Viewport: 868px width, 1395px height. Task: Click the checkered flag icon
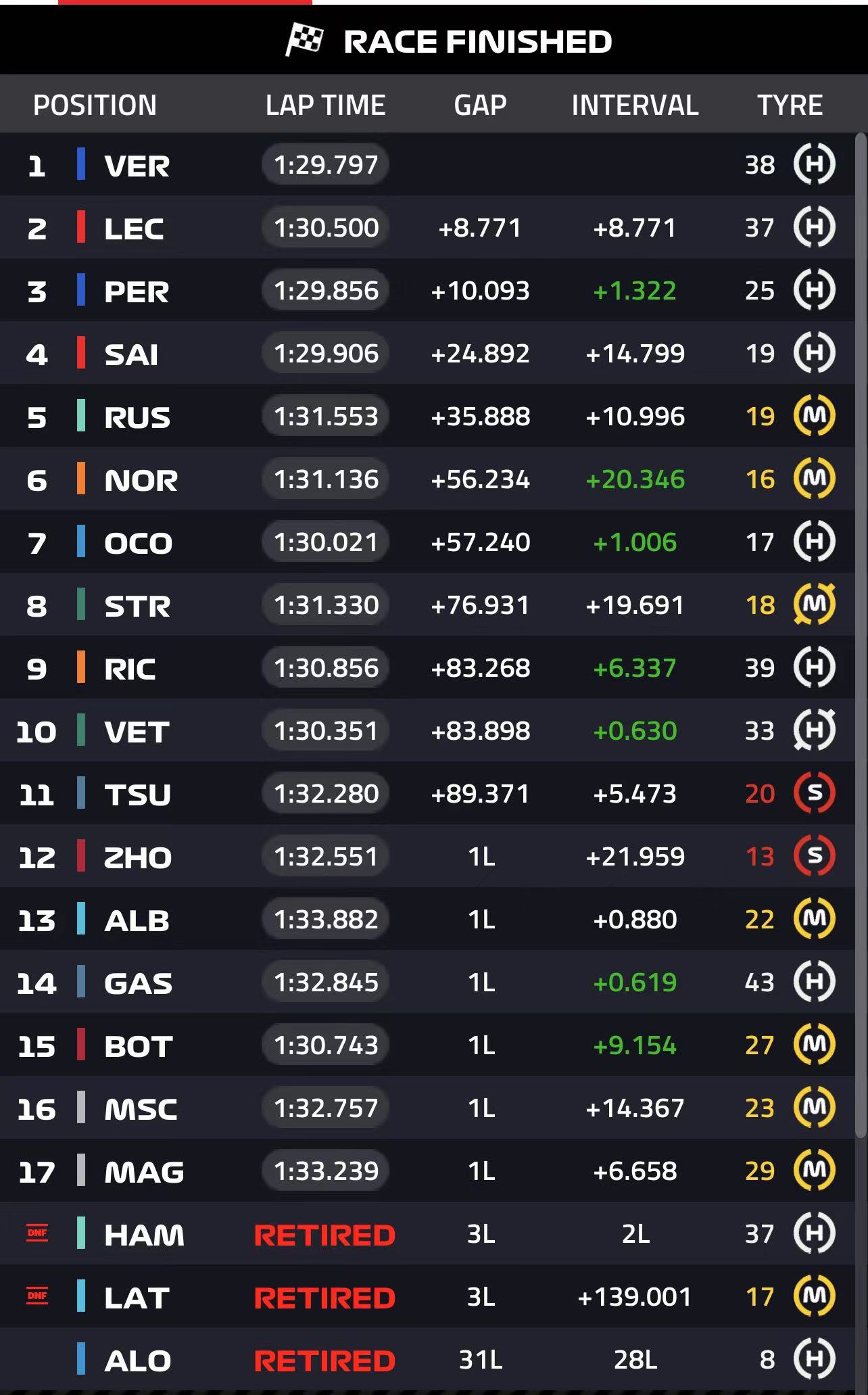[x=304, y=40]
